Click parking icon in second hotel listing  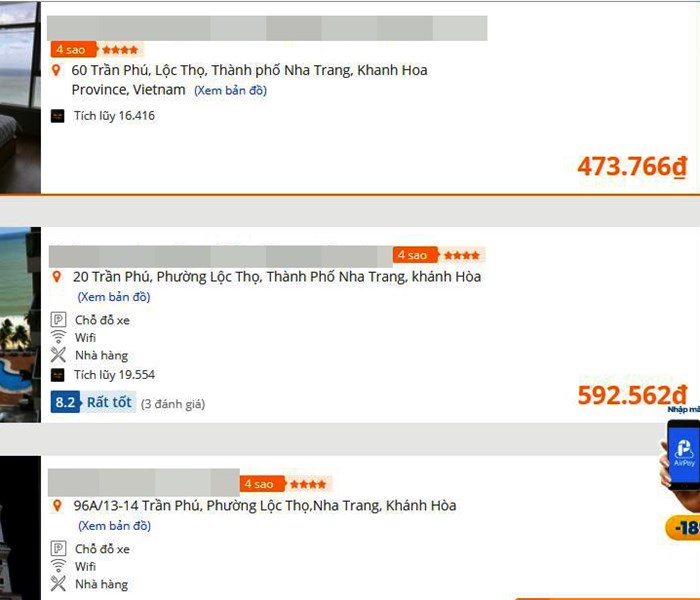click(x=58, y=320)
